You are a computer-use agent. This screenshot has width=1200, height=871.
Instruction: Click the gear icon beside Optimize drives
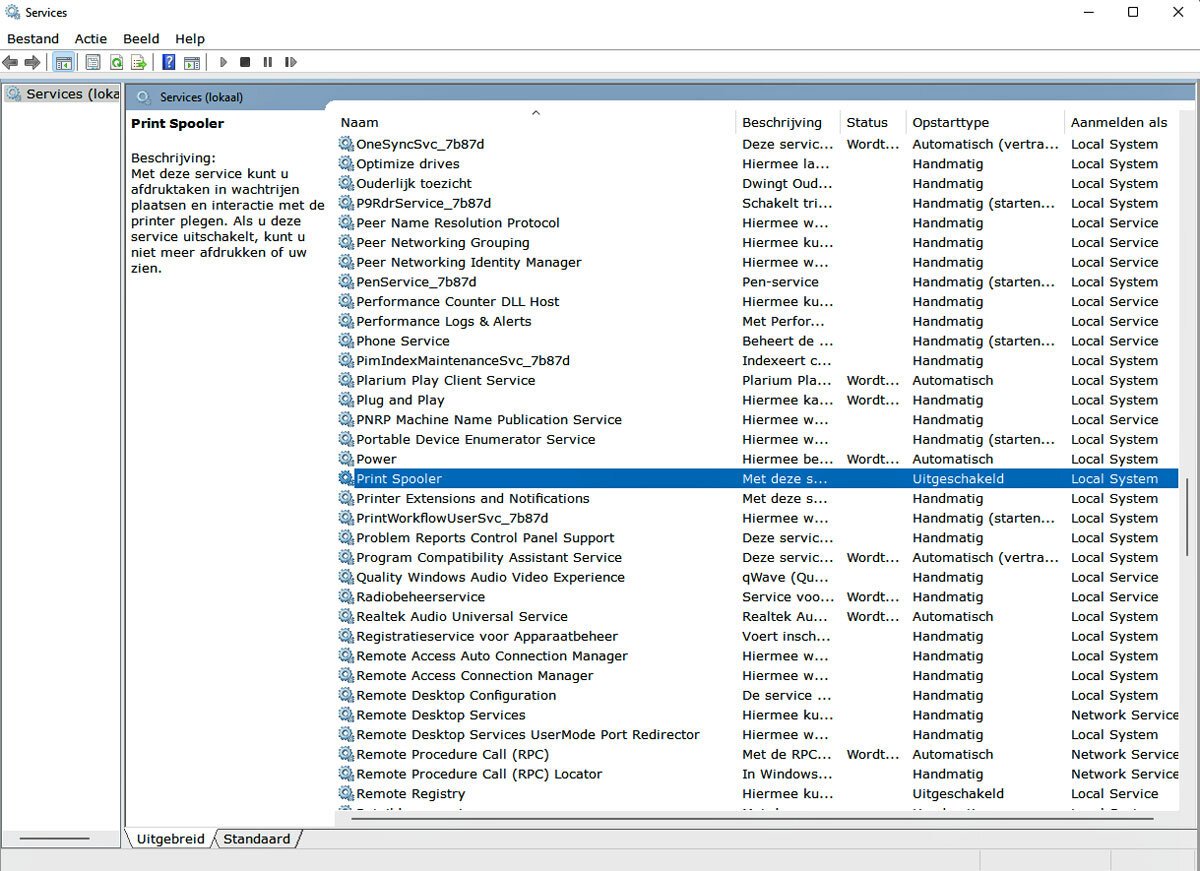click(x=346, y=164)
